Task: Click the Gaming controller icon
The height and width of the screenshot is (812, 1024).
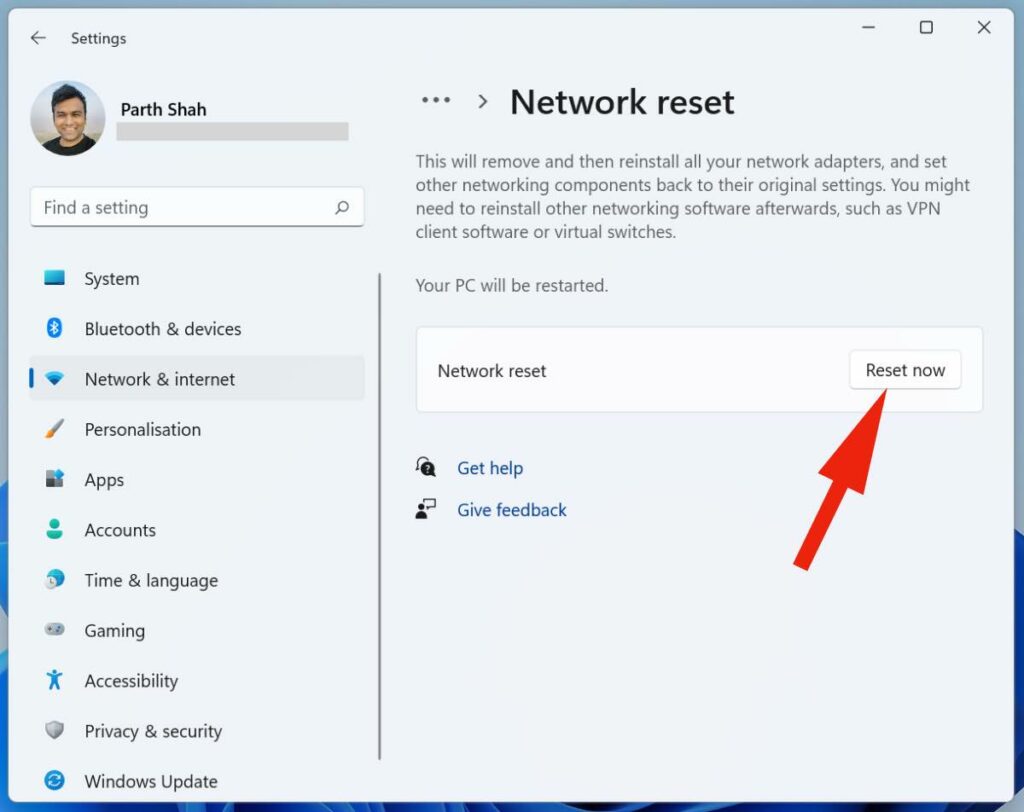Action: click(55, 630)
